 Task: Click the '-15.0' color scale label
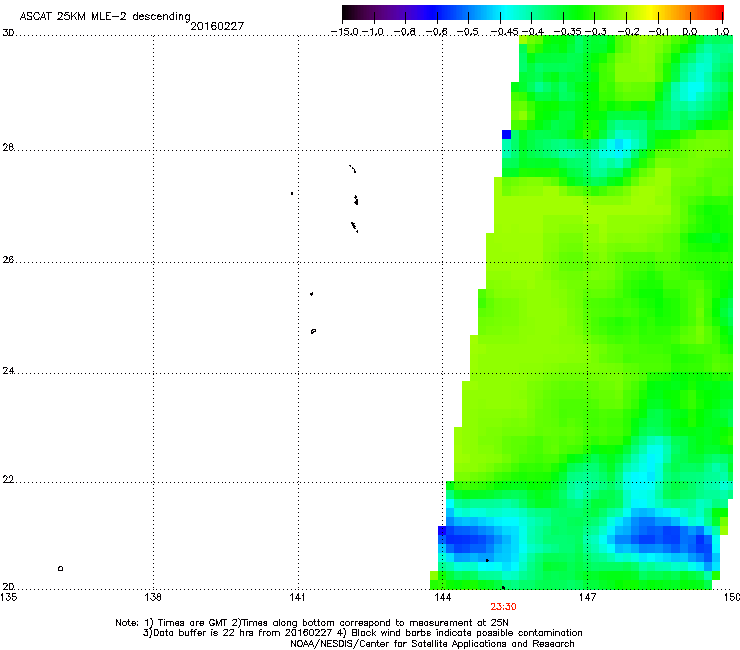coord(345,32)
